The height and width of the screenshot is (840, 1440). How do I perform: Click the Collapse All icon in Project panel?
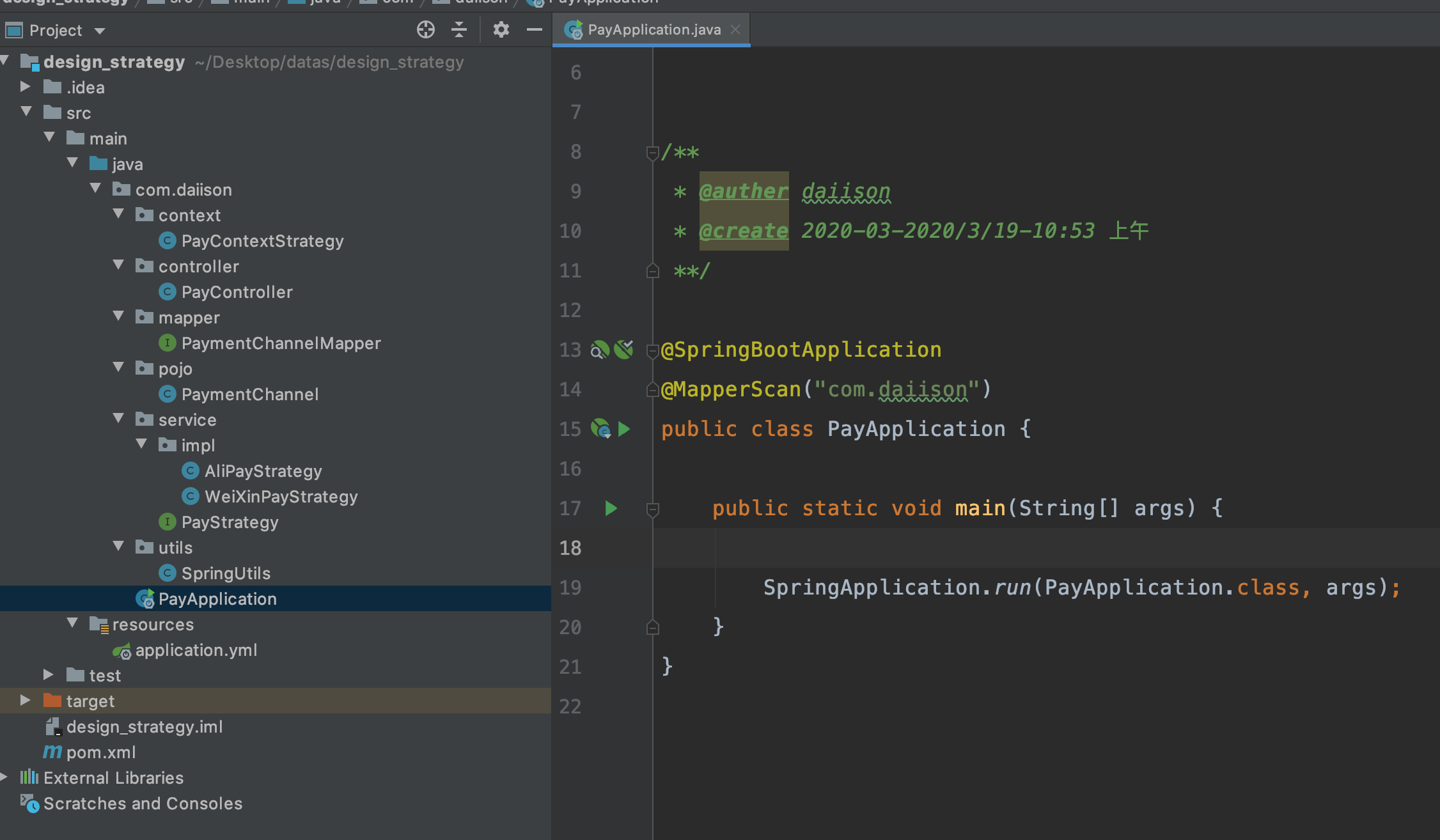pyautogui.click(x=459, y=29)
